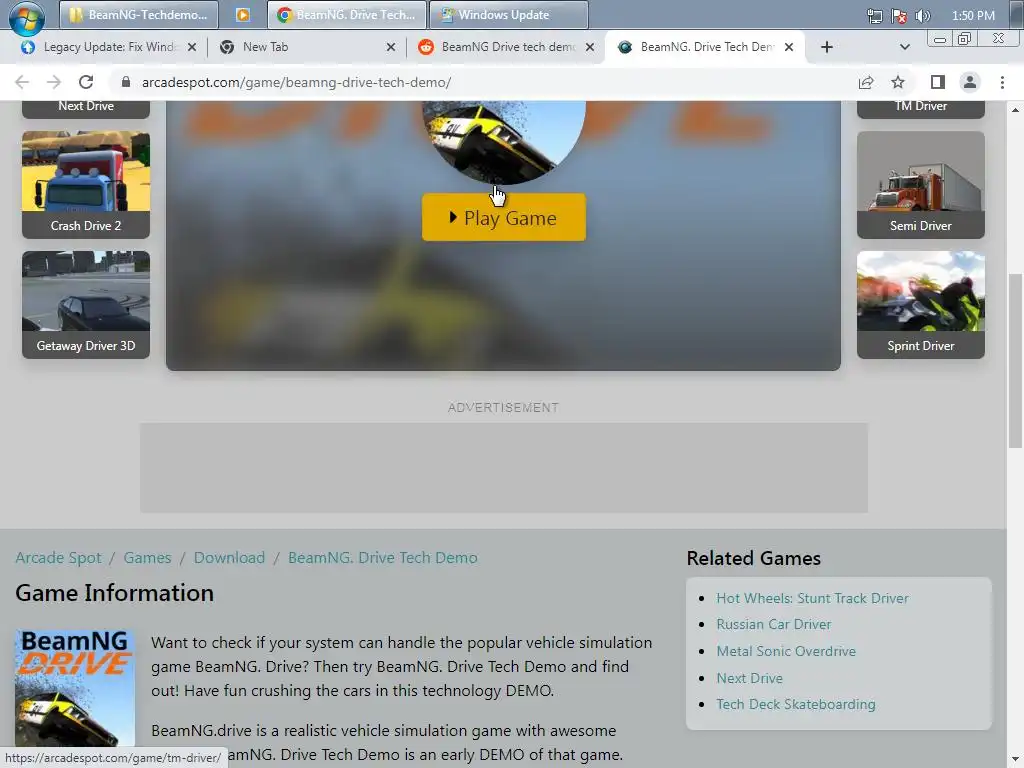Close the New Tab tab

[391, 47]
